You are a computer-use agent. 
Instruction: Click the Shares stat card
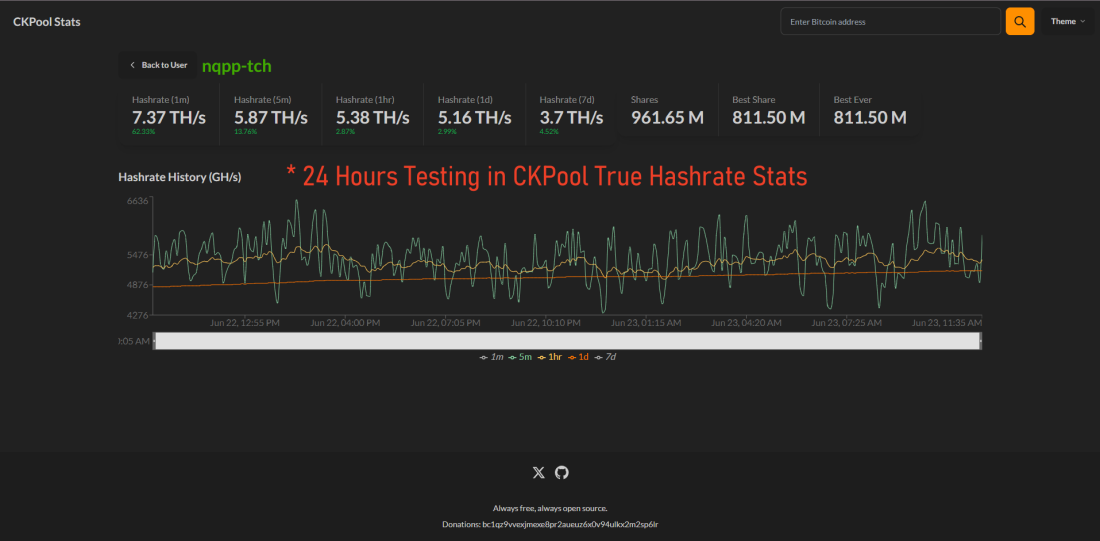coord(667,112)
